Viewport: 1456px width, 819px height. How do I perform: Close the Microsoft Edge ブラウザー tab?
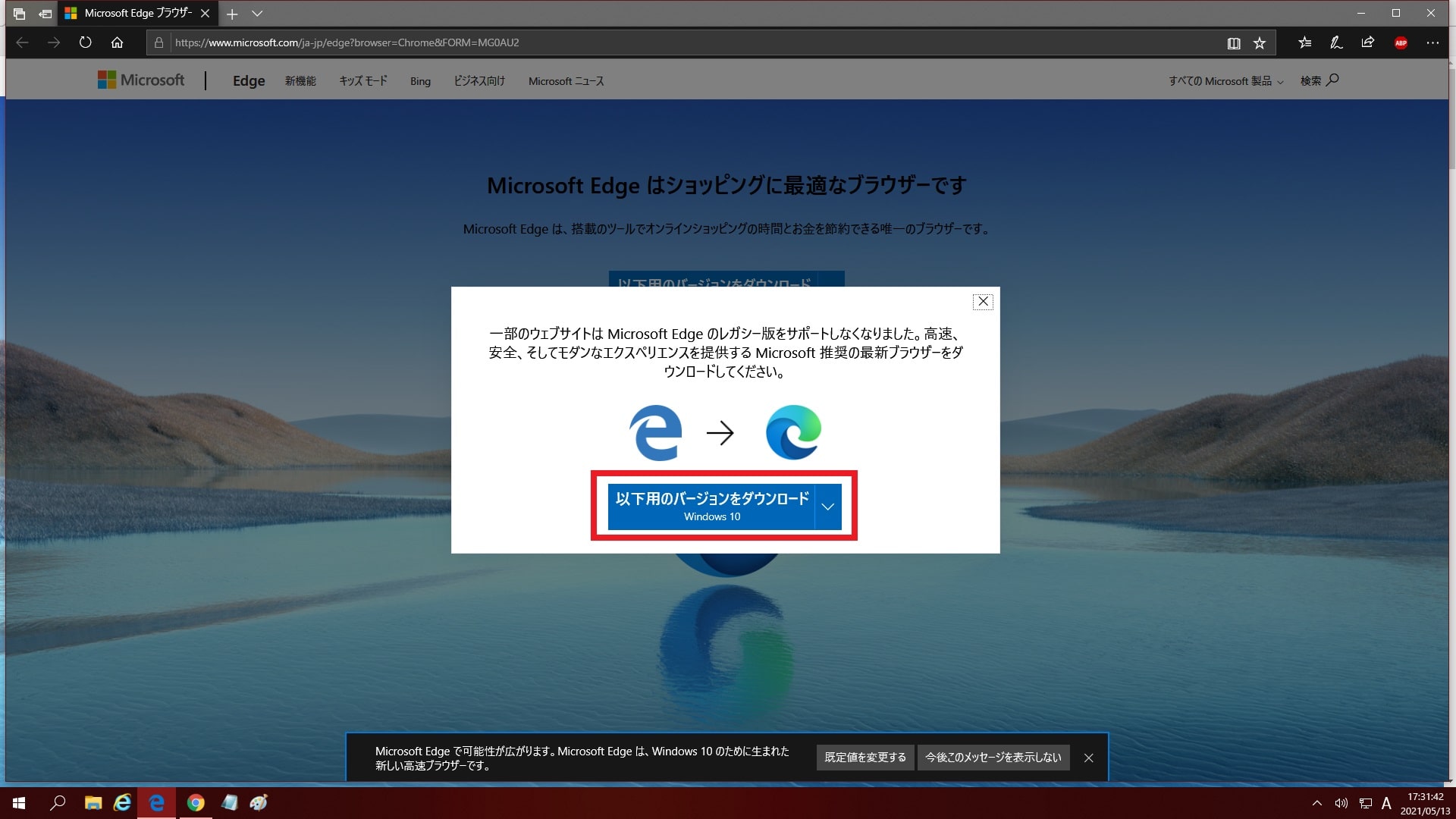coord(205,14)
